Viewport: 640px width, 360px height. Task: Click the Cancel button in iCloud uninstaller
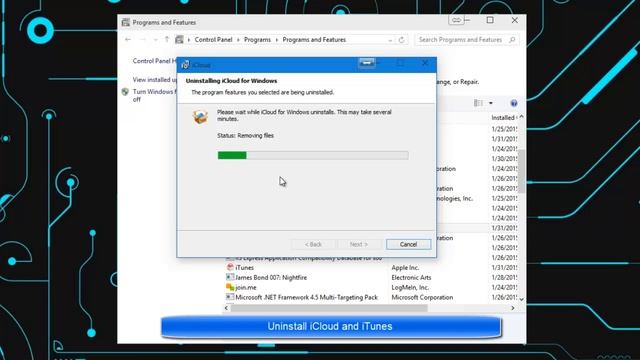pos(408,244)
